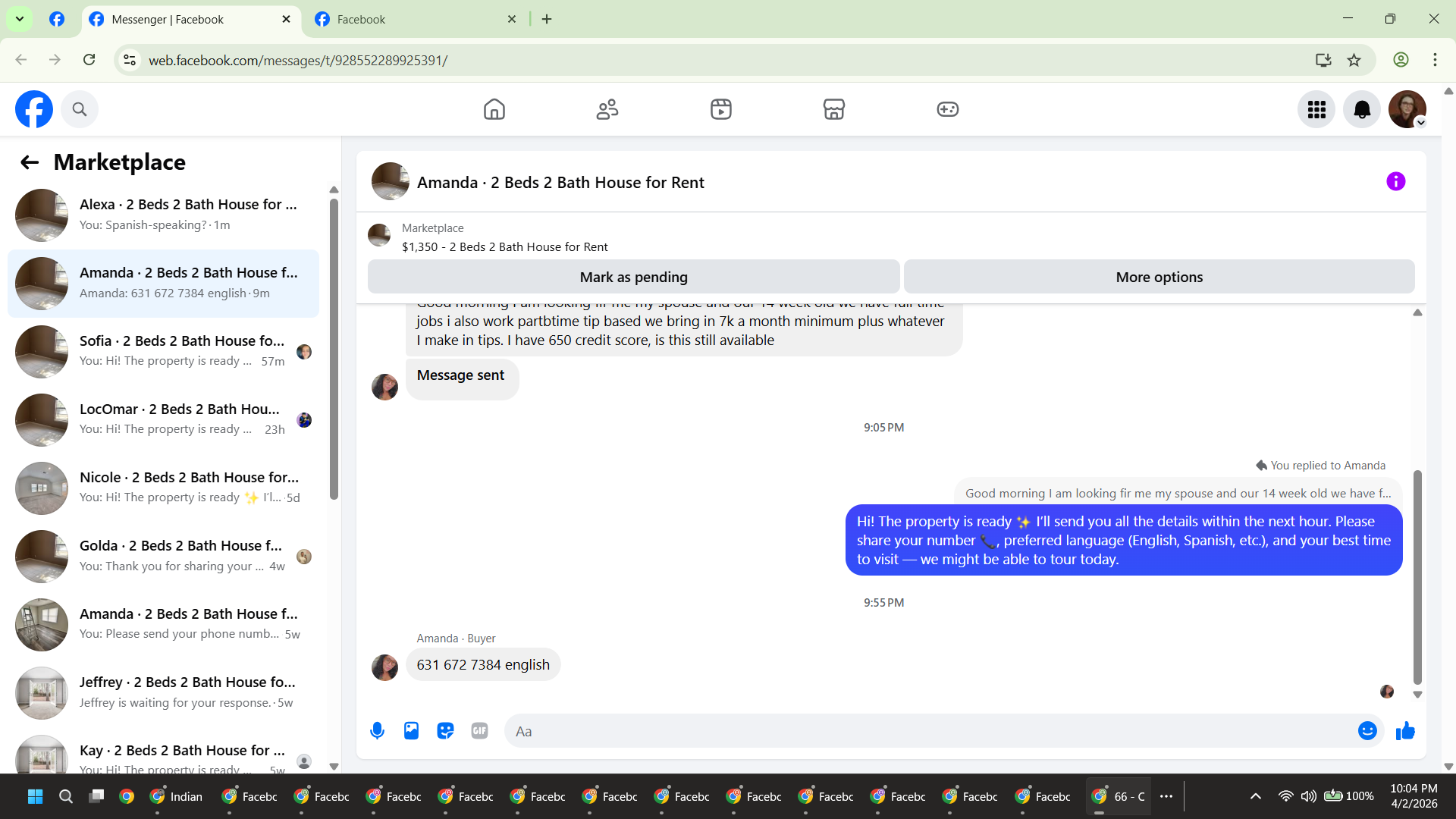
Task: Open the 'Indian' Chrome taskbar window
Action: click(x=177, y=796)
